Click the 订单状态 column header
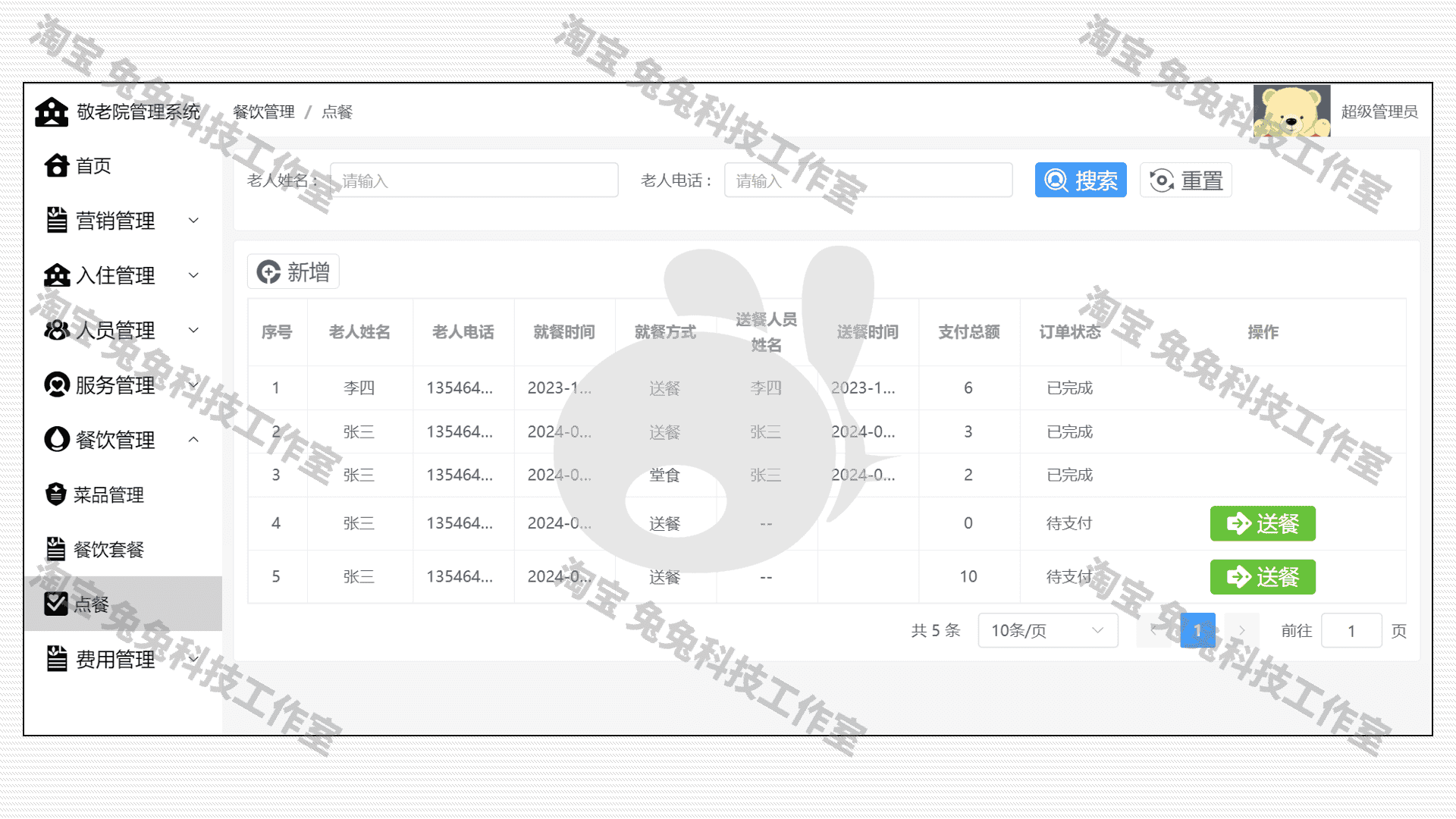 (1070, 332)
